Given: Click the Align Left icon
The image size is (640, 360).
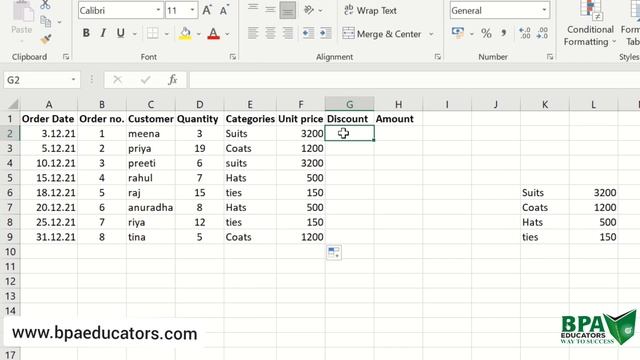Looking at the screenshot, I should [x=253, y=33].
